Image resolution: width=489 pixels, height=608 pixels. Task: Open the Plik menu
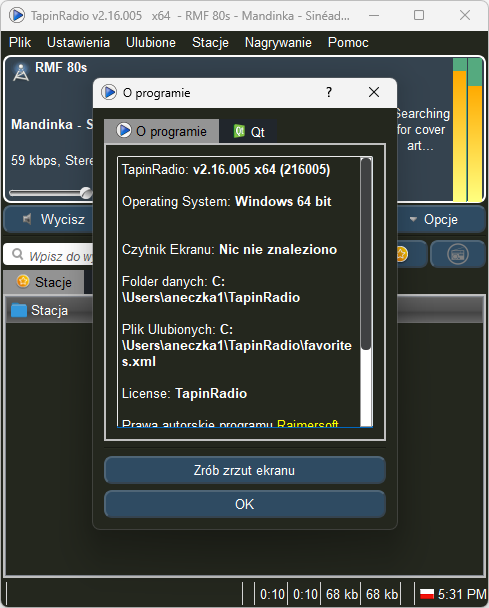pyautogui.click(x=20, y=42)
